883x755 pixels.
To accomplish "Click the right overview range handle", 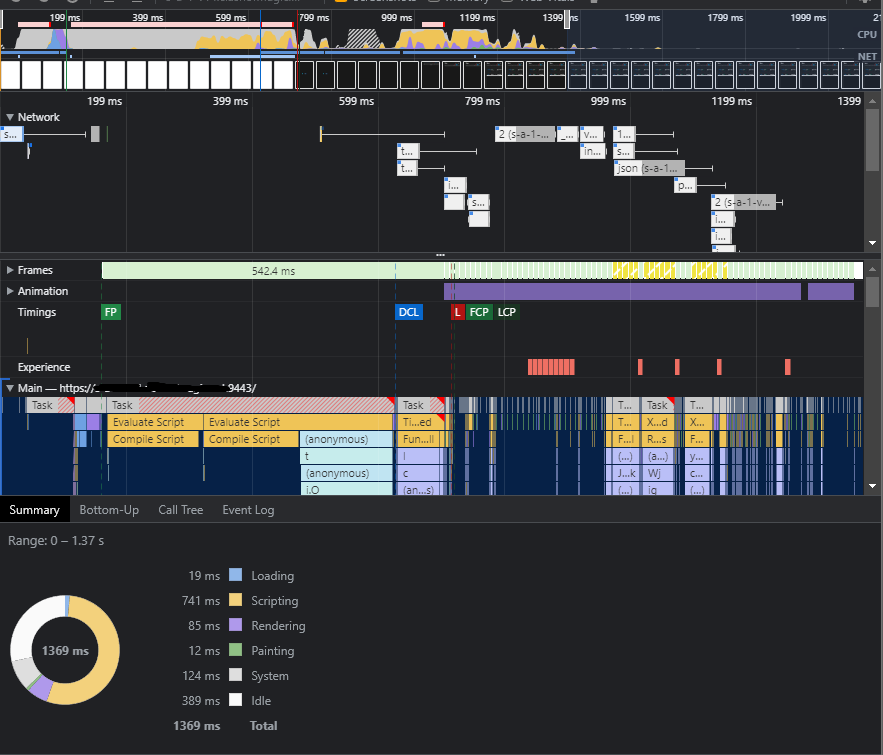I will point(568,19).
